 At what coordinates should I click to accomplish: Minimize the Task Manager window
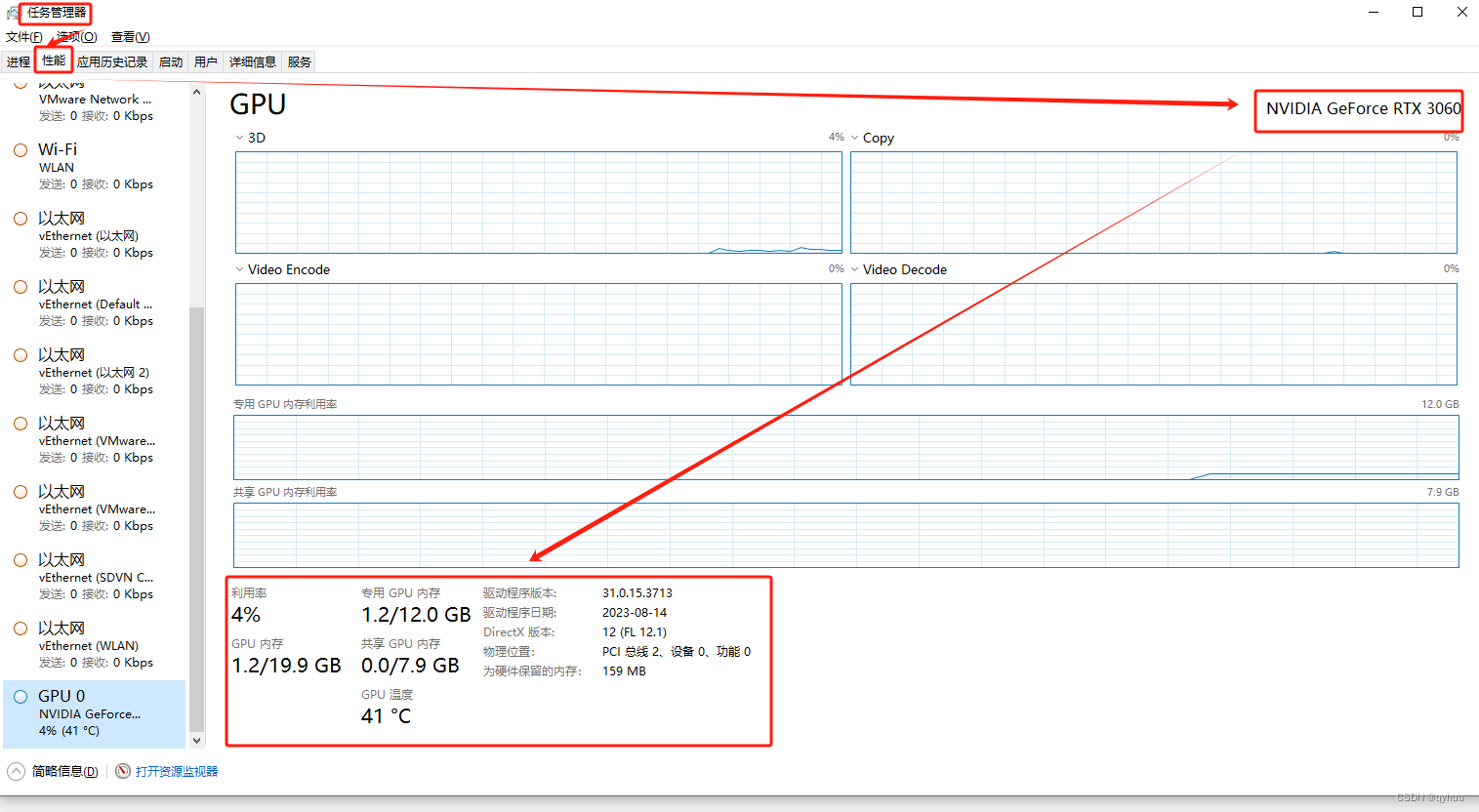(1374, 13)
